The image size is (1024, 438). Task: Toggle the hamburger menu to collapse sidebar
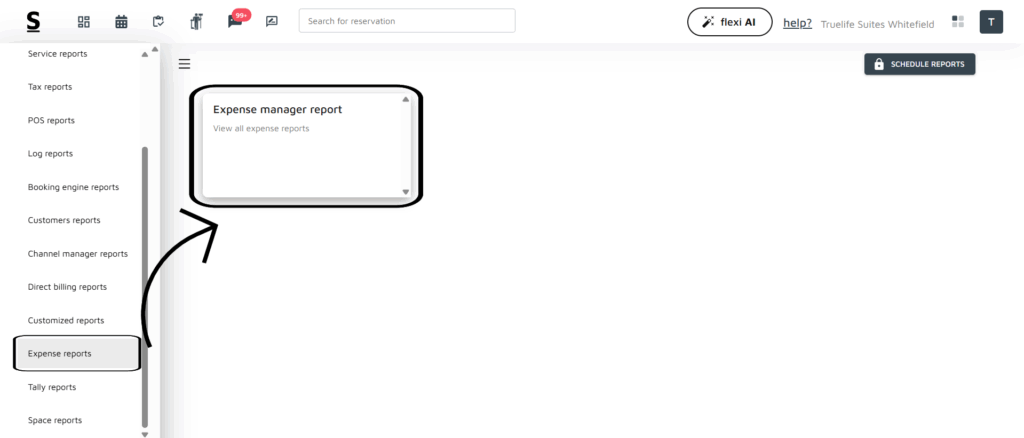tap(184, 64)
